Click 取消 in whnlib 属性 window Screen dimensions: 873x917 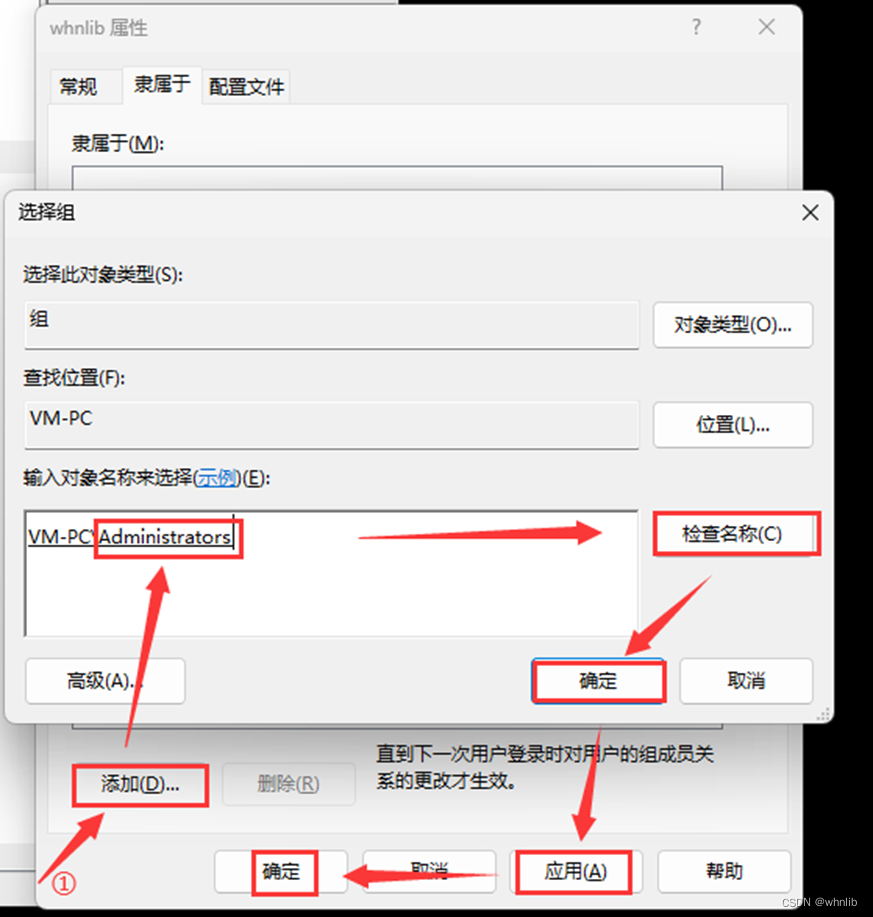pos(429,871)
